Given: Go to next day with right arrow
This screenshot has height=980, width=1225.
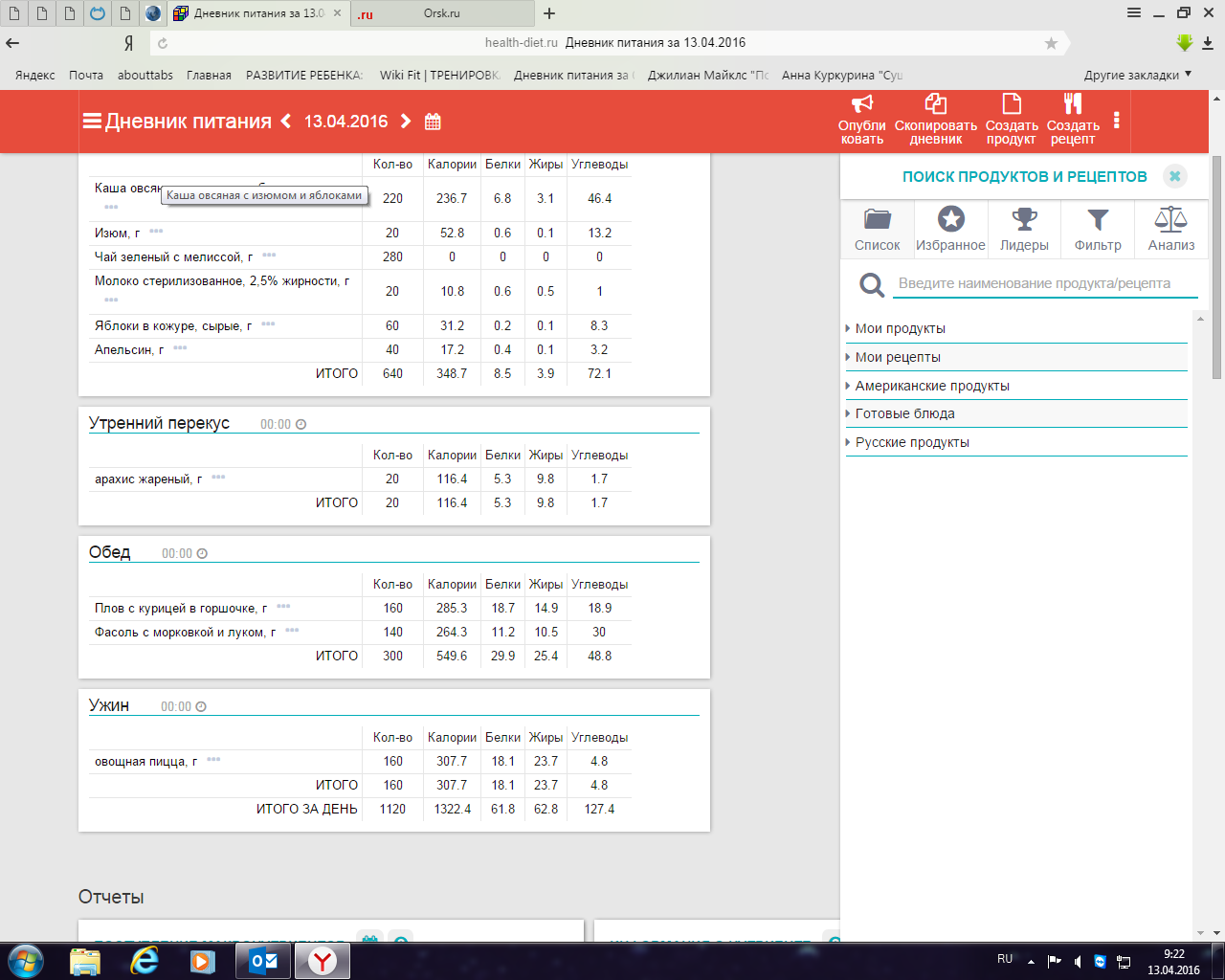Looking at the screenshot, I should coord(406,122).
